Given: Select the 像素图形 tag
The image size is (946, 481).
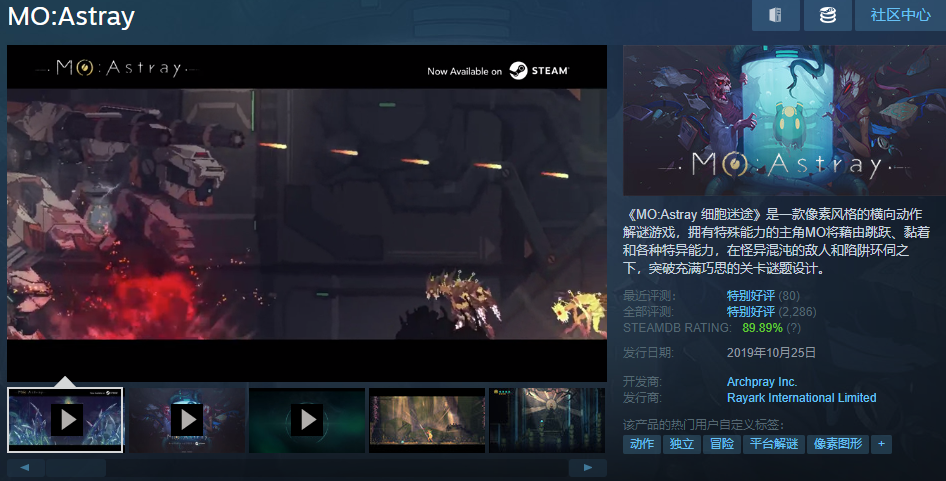Looking at the screenshot, I should 838,444.
